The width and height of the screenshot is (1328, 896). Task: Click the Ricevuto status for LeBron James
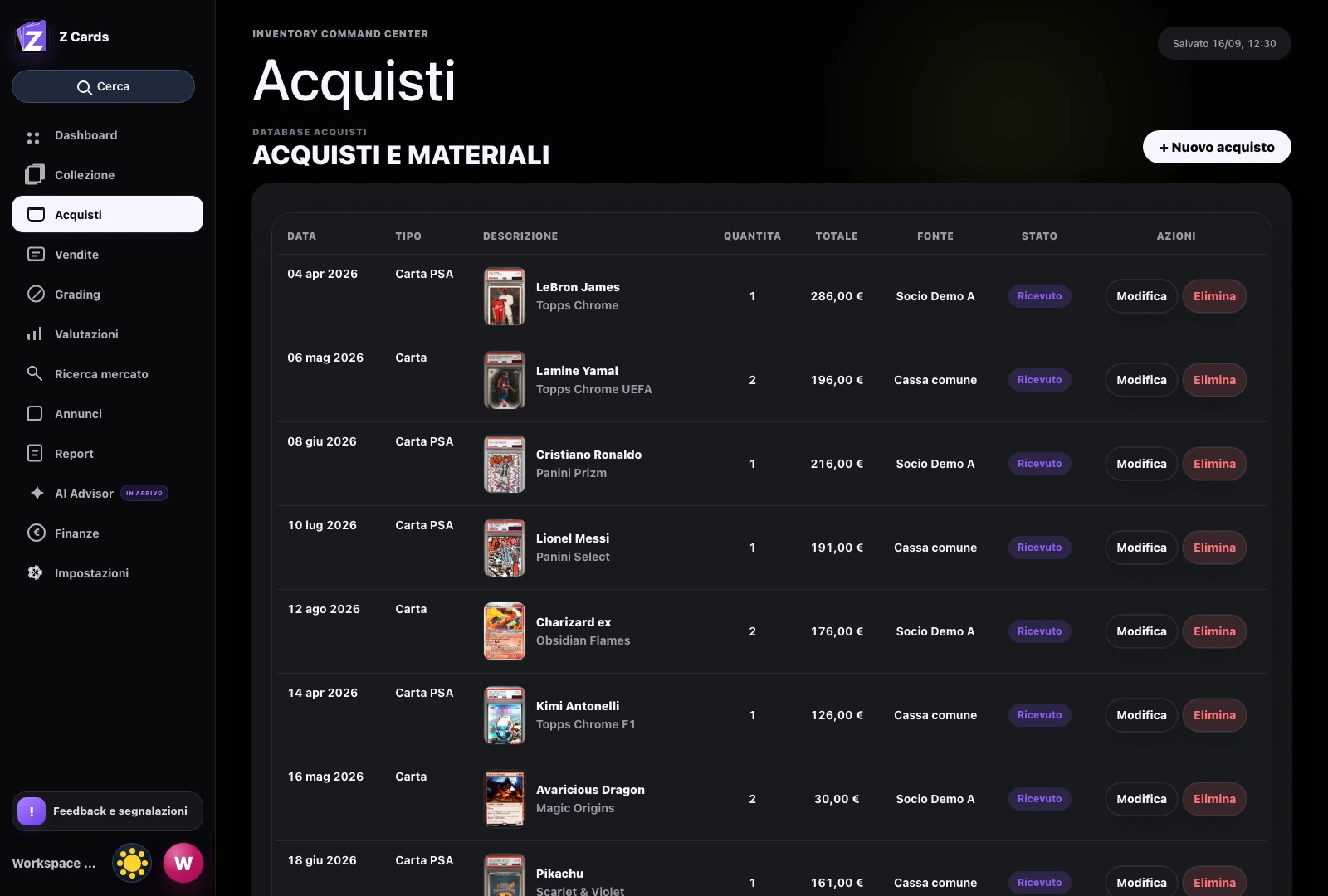click(x=1039, y=296)
